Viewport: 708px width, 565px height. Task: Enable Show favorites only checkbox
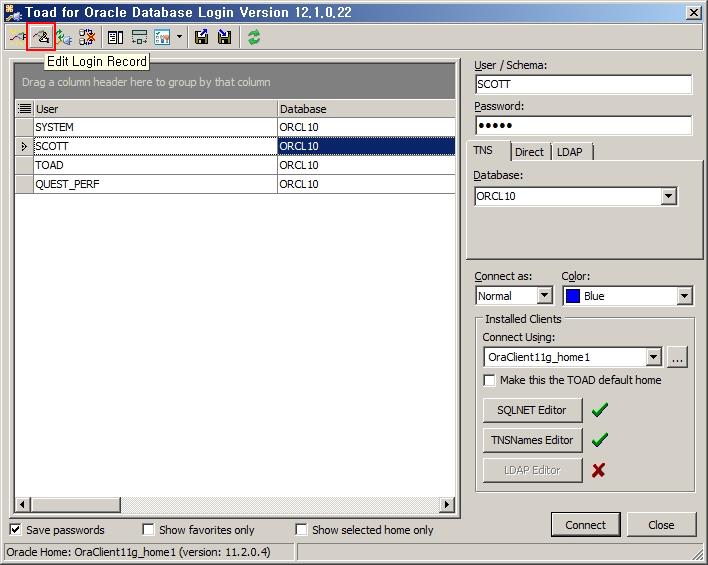point(148,530)
